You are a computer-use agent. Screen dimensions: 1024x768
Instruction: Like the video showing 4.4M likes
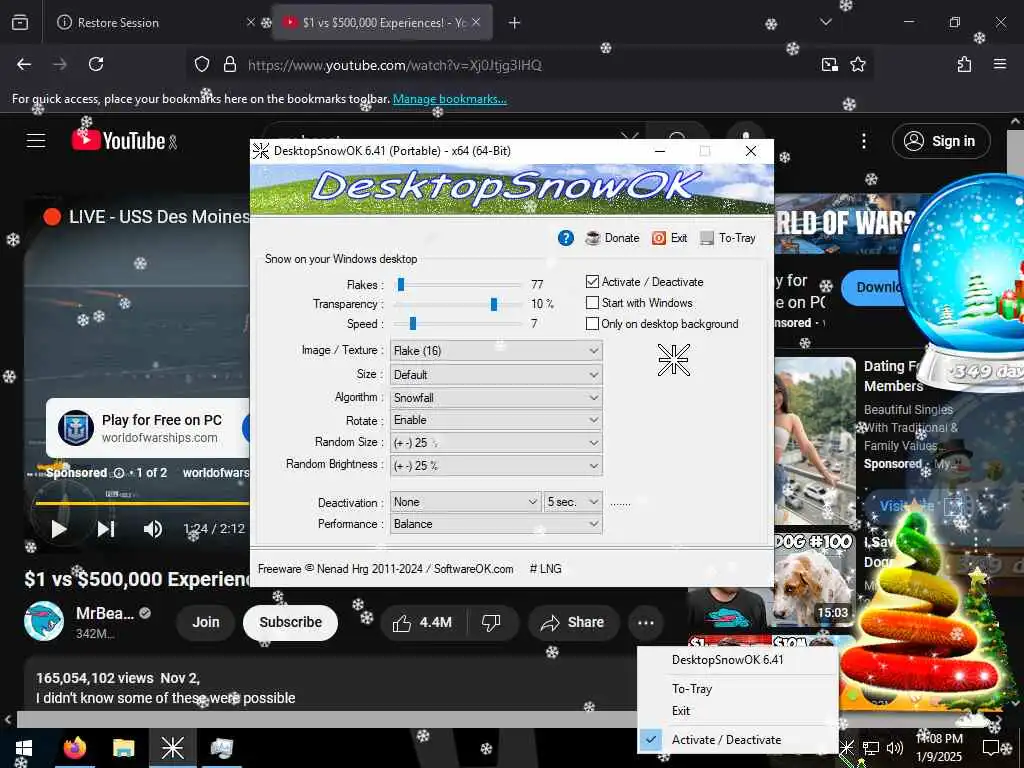click(x=423, y=623)
